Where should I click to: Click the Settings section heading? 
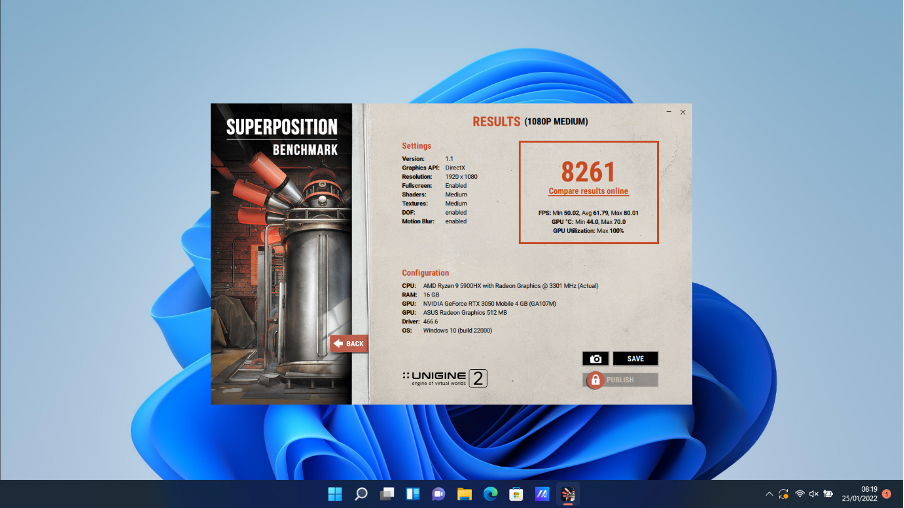click(416, 146)
